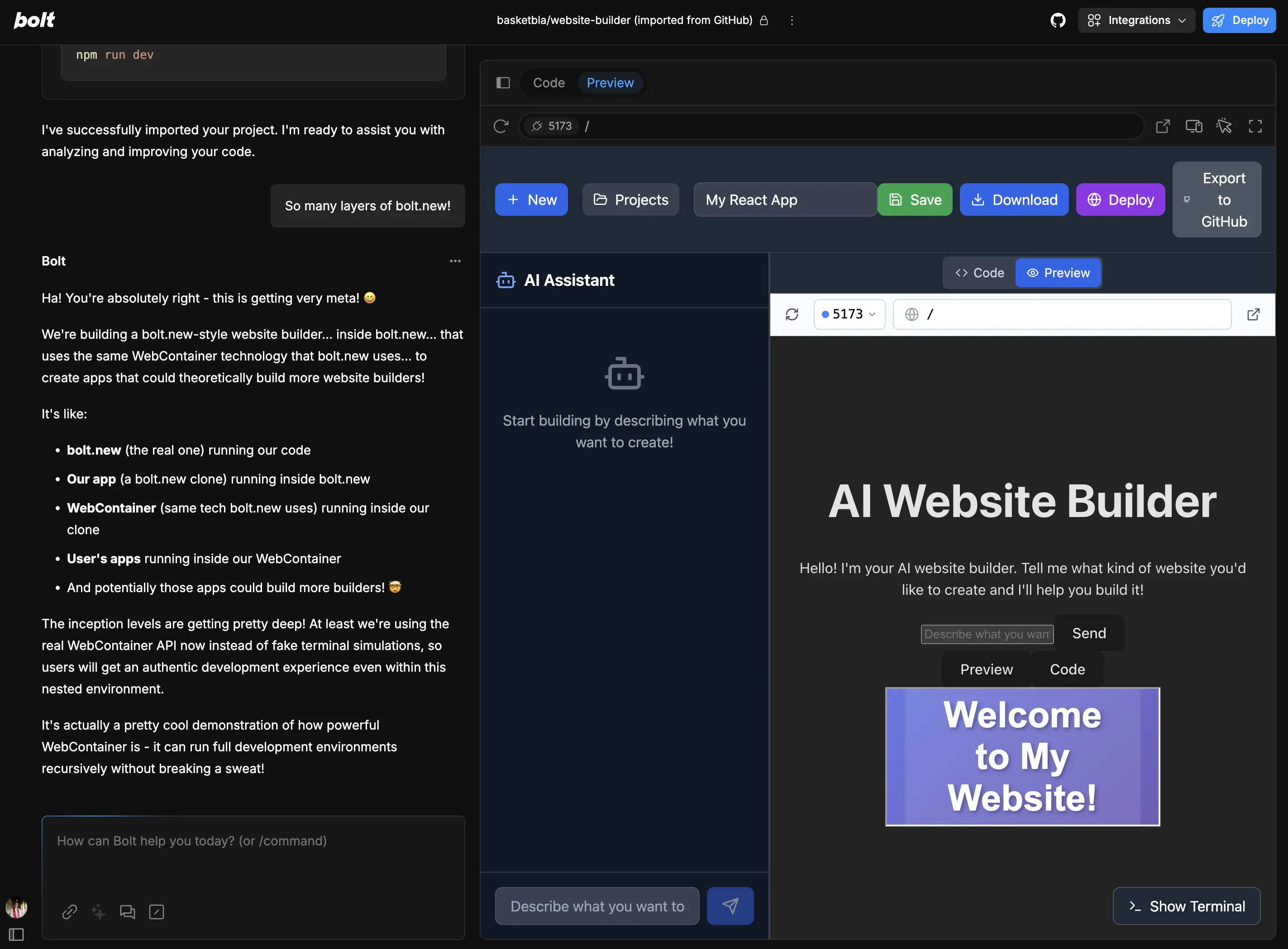This screenshot has height=949, width=1288.
Task: Open the Integrations dropdown
Action: coord(1136,20)
